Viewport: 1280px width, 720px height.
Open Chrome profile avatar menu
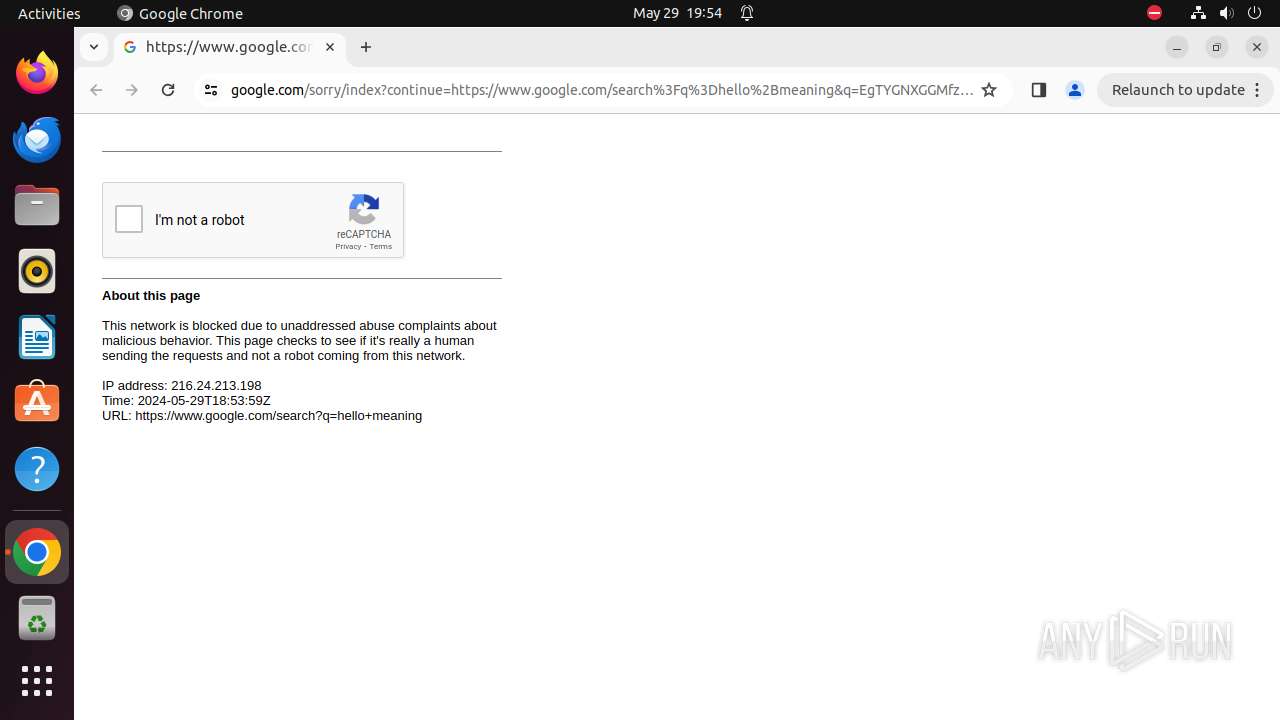(1075, 90)
